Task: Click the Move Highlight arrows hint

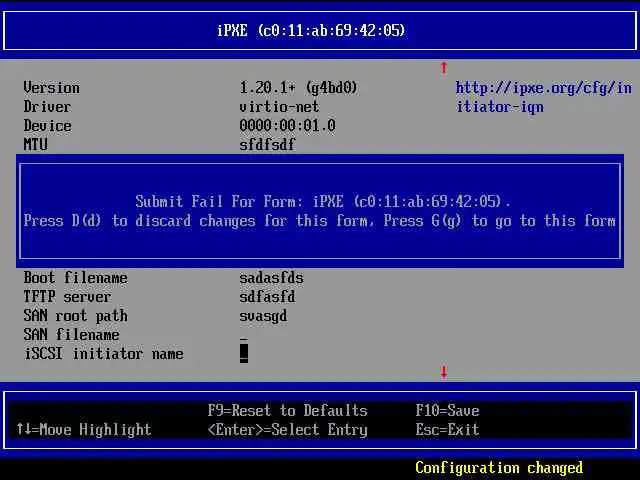Action: point(84,429)
